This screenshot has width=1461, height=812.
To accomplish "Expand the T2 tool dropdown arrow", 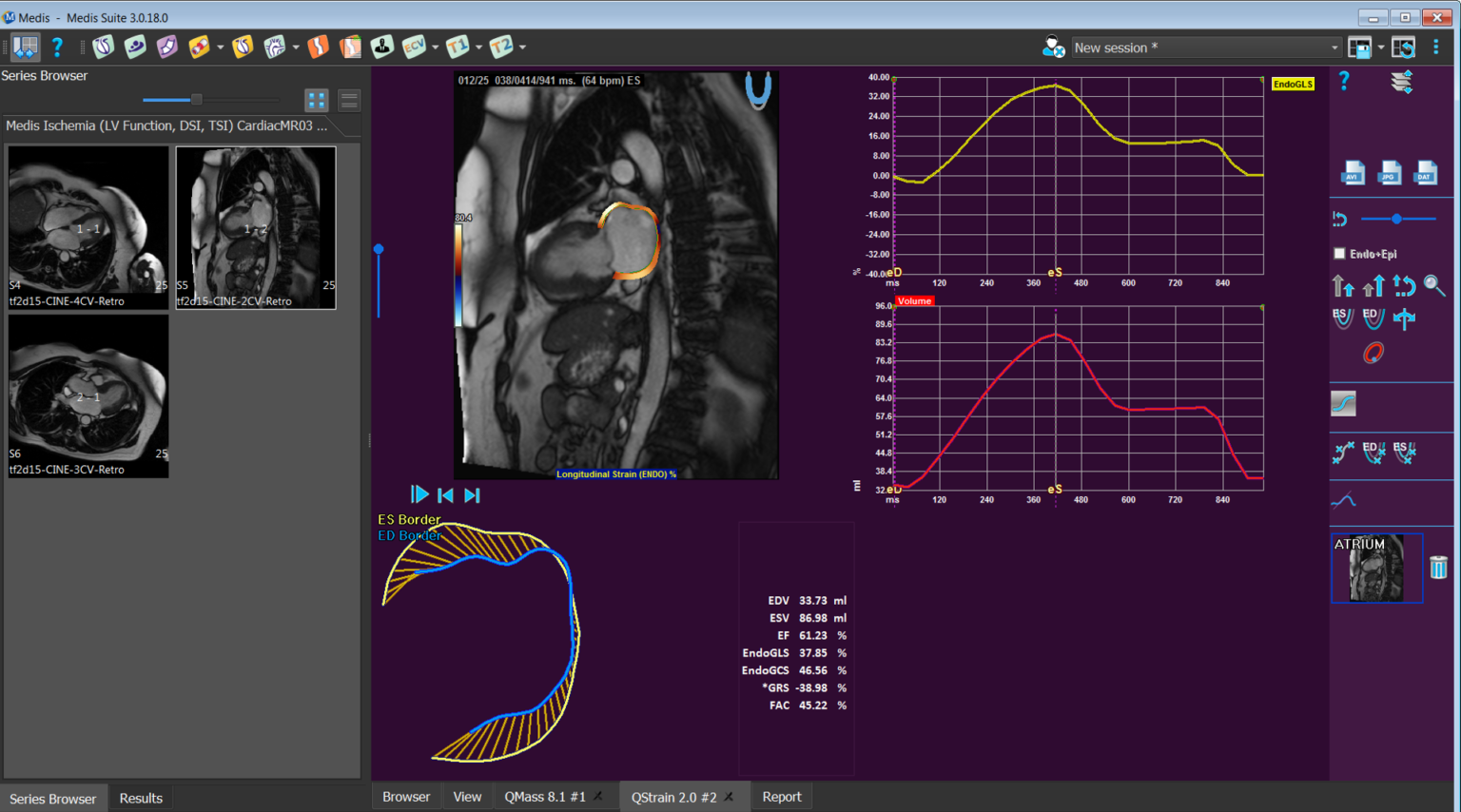I will [522, 47].
